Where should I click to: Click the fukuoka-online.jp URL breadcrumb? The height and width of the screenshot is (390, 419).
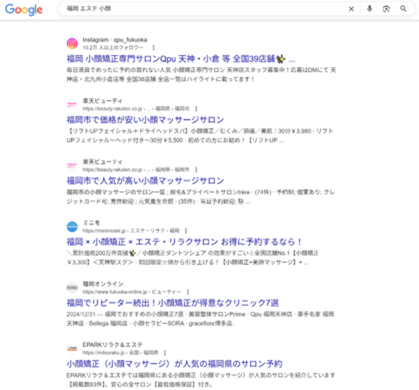[x=132, y=292]
